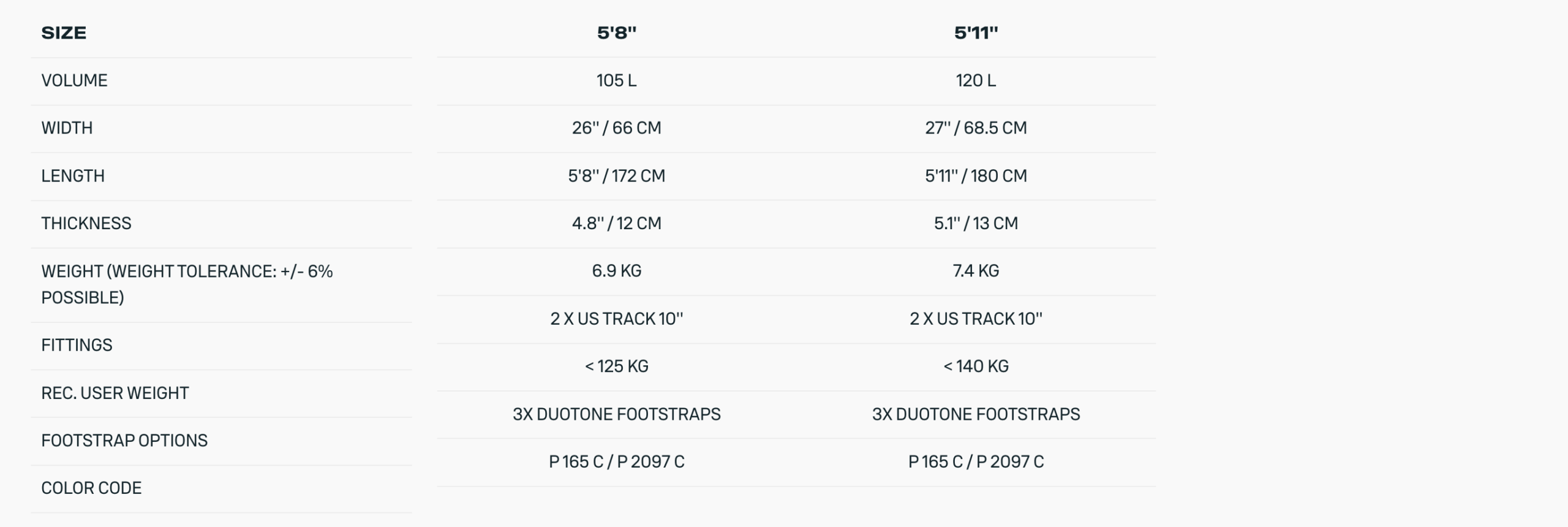Click the THICKNESS row label
Image resolution: width=1568 pixels, height=527 pixels.
click(86, 223)
